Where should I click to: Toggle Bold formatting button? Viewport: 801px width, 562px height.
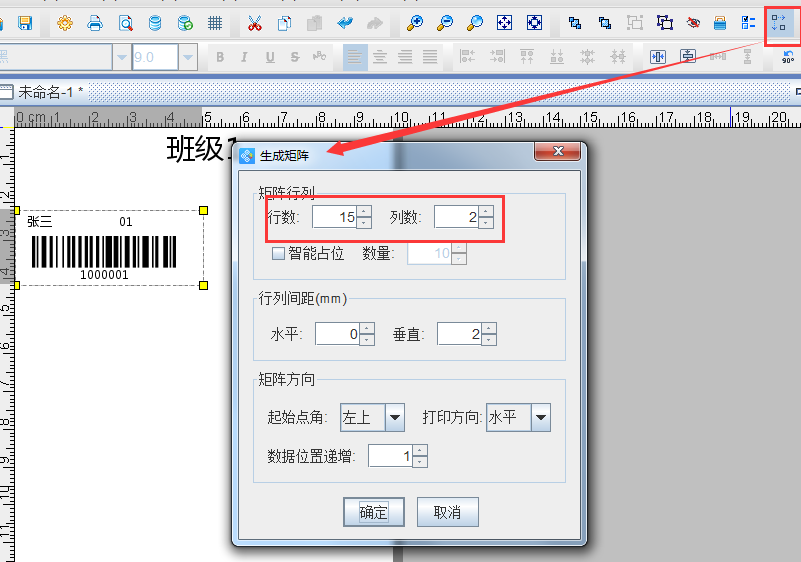point(220,57)
